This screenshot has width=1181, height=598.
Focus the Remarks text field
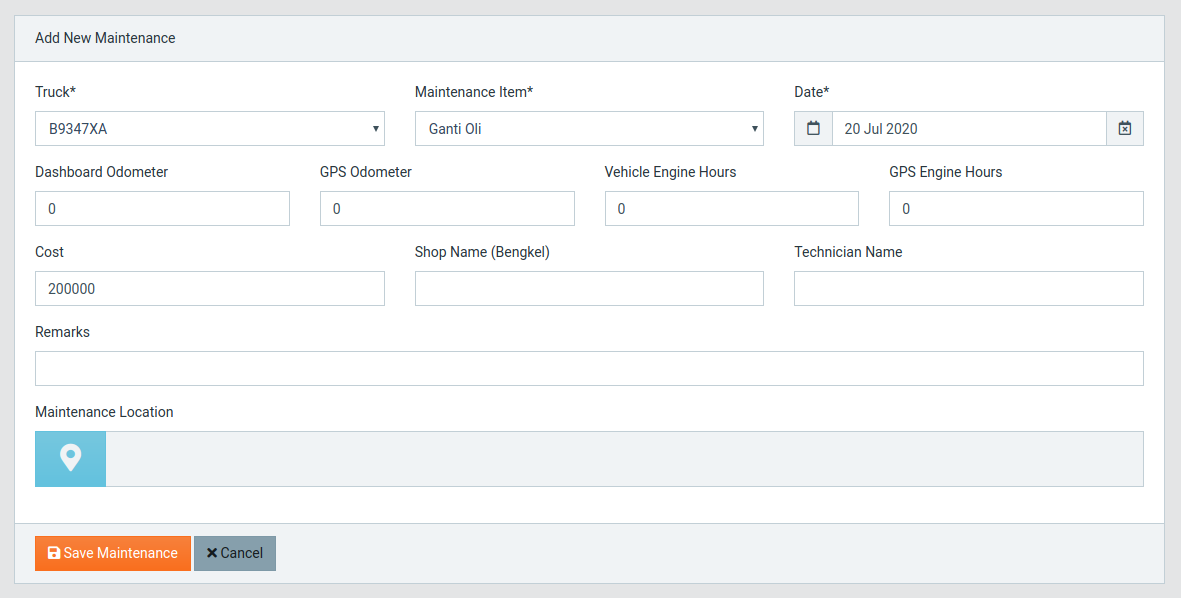click(589, 368)
